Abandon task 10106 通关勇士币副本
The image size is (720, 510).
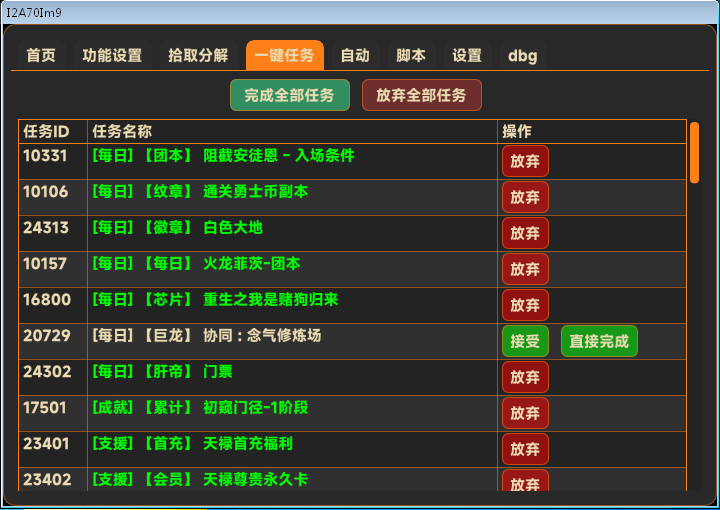click(525, 197)
